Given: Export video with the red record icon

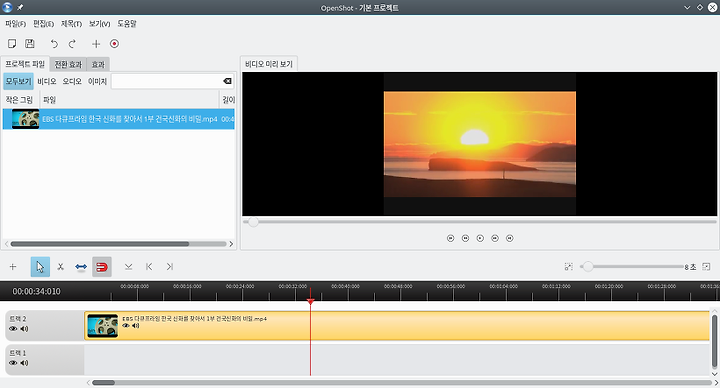Looking at the screenshot, I should pyautogui.click(x=114, y=44).
